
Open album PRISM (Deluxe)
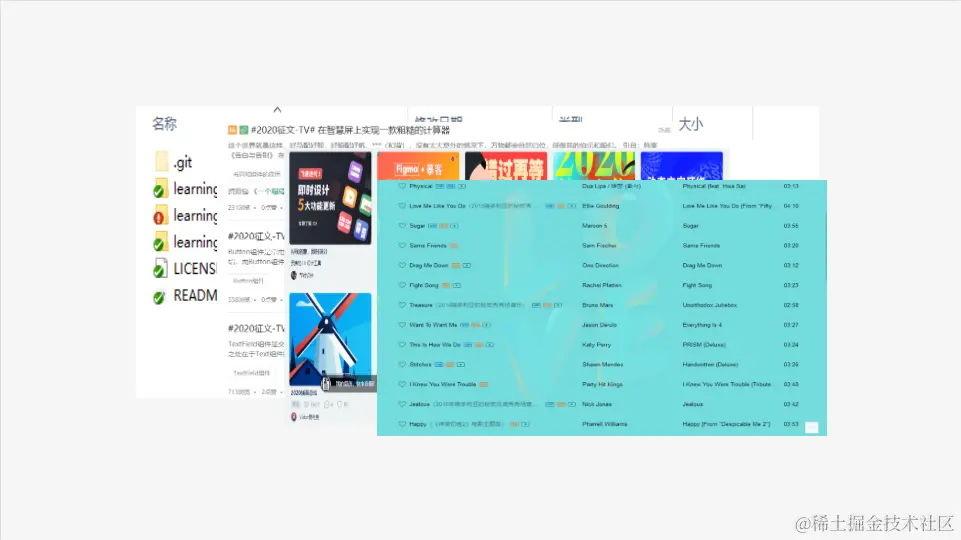(x=704, y=344)
